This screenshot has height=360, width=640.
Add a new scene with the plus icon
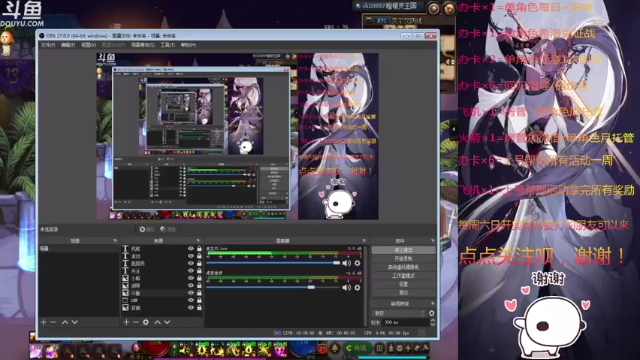coord(44,322)
